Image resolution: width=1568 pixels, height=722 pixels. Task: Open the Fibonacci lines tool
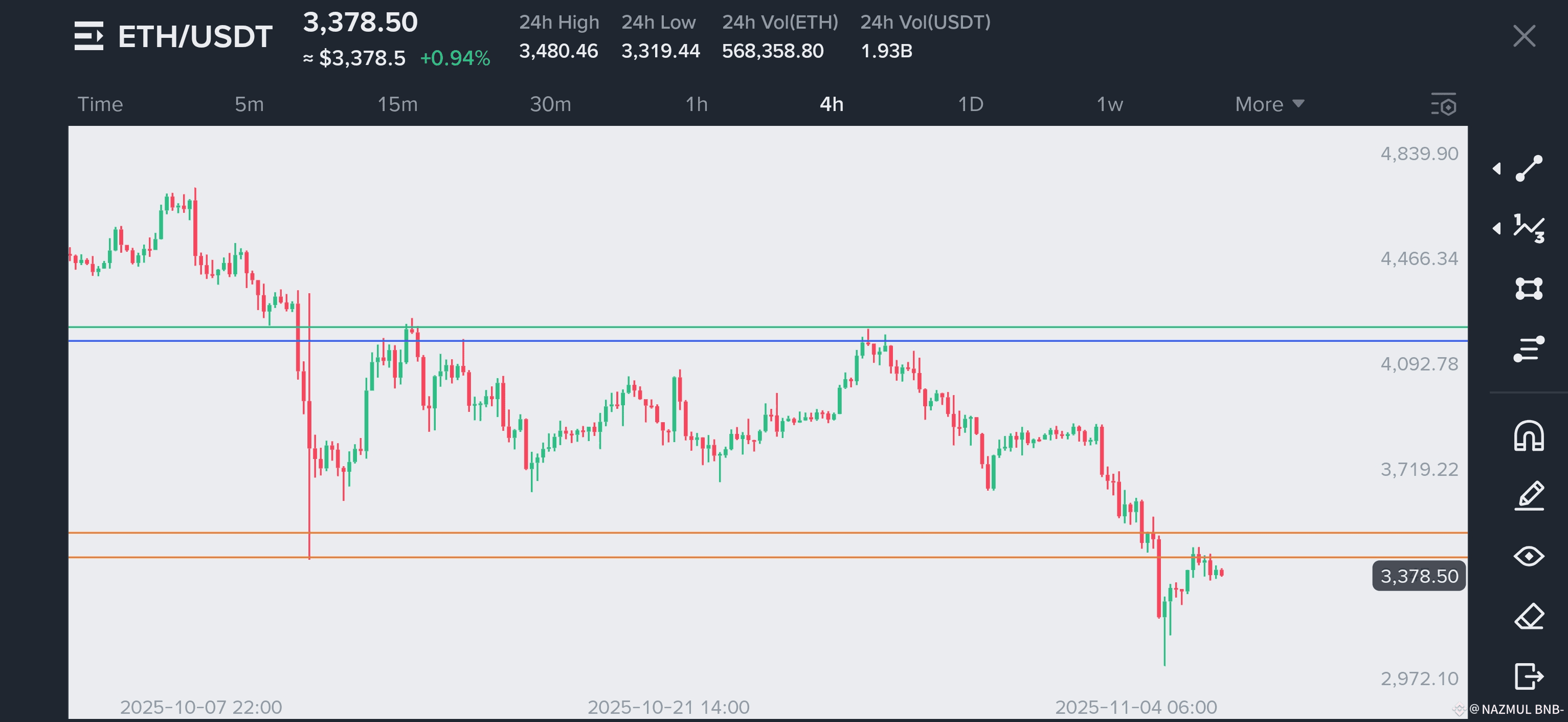1529,349
